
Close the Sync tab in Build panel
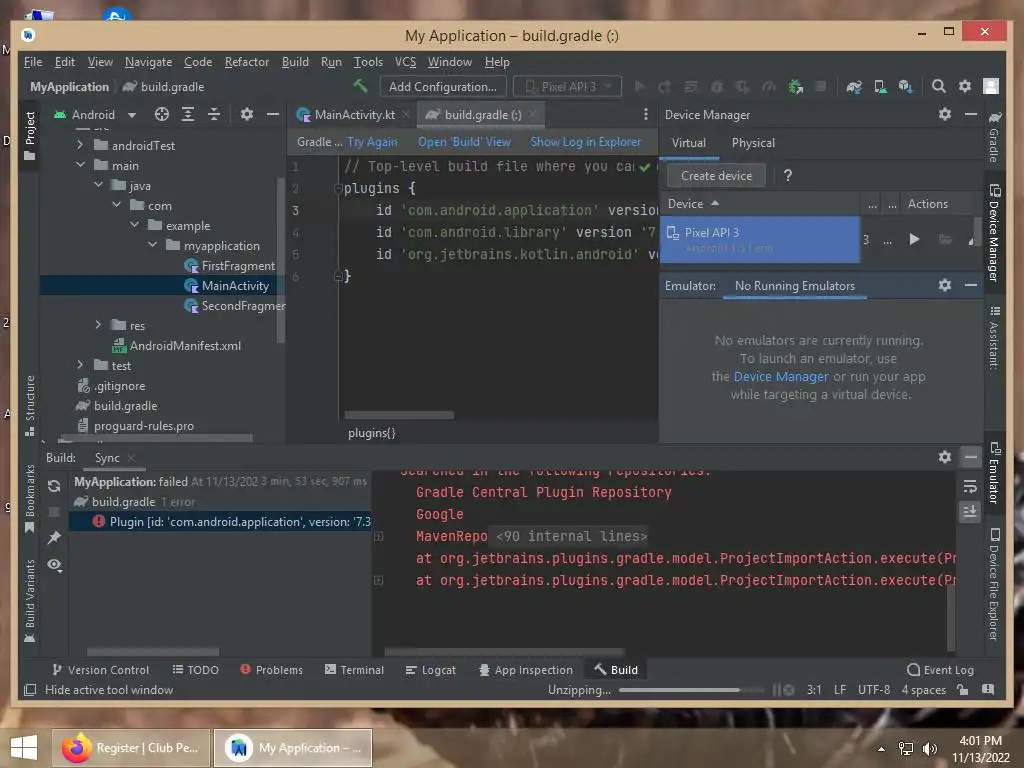point(131,458)
